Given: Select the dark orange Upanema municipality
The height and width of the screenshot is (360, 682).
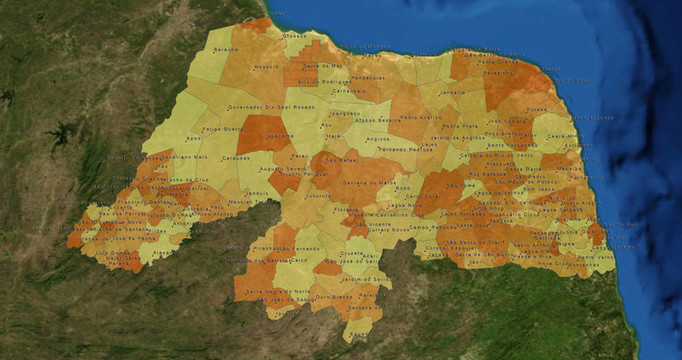Looking at the screenshot, I should pyautogui.click(x=262, y=134).
